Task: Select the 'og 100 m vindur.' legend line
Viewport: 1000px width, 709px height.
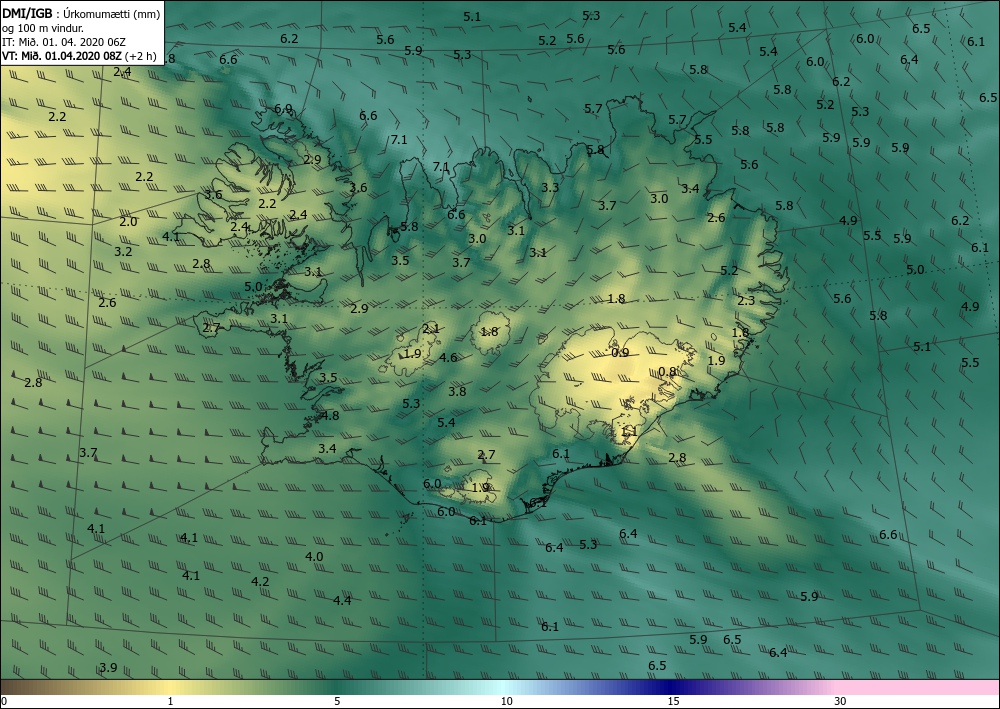Action: 43,27
